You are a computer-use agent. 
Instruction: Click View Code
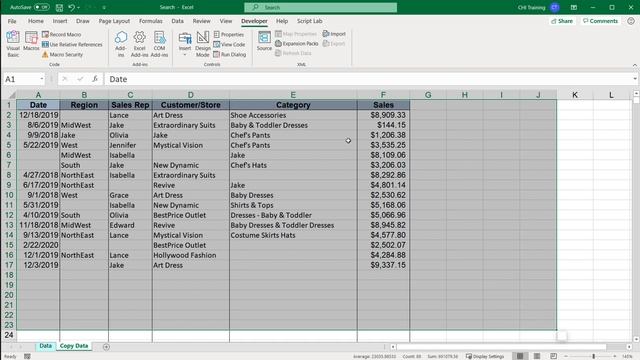229,44
